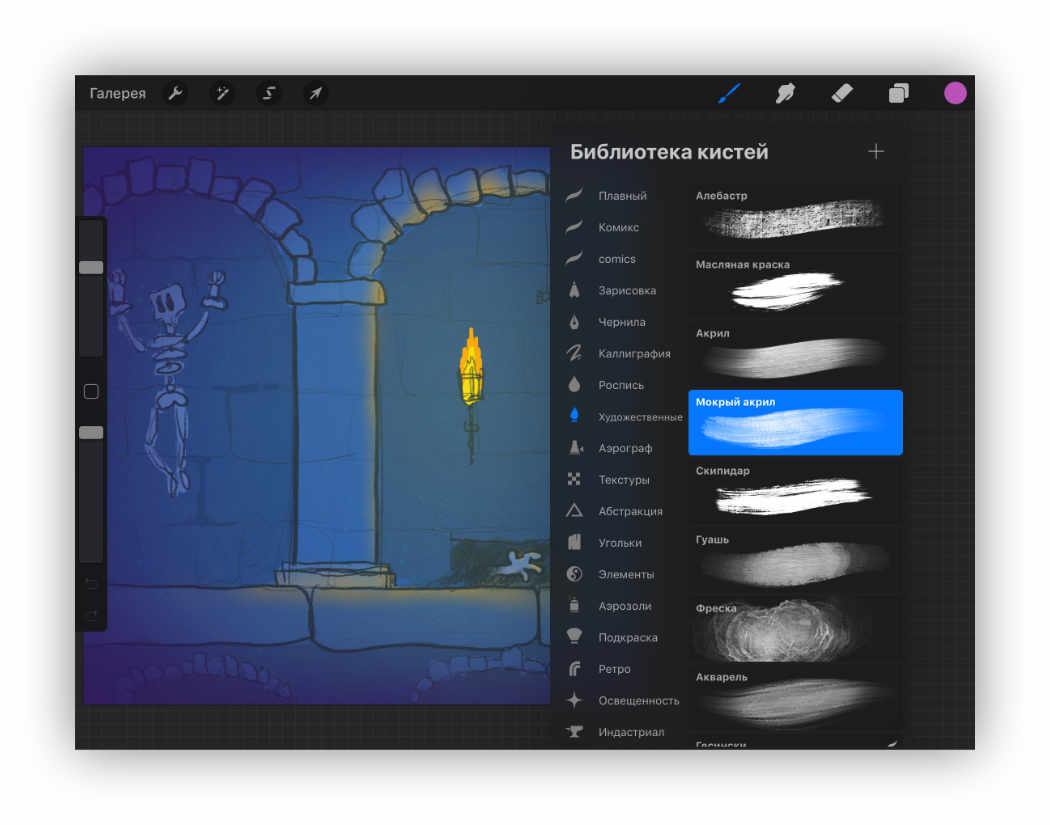Screen dimensions: 1050x825
Task: Open the magic wand Adjustments menu
Action: click(x=222, y=93)
